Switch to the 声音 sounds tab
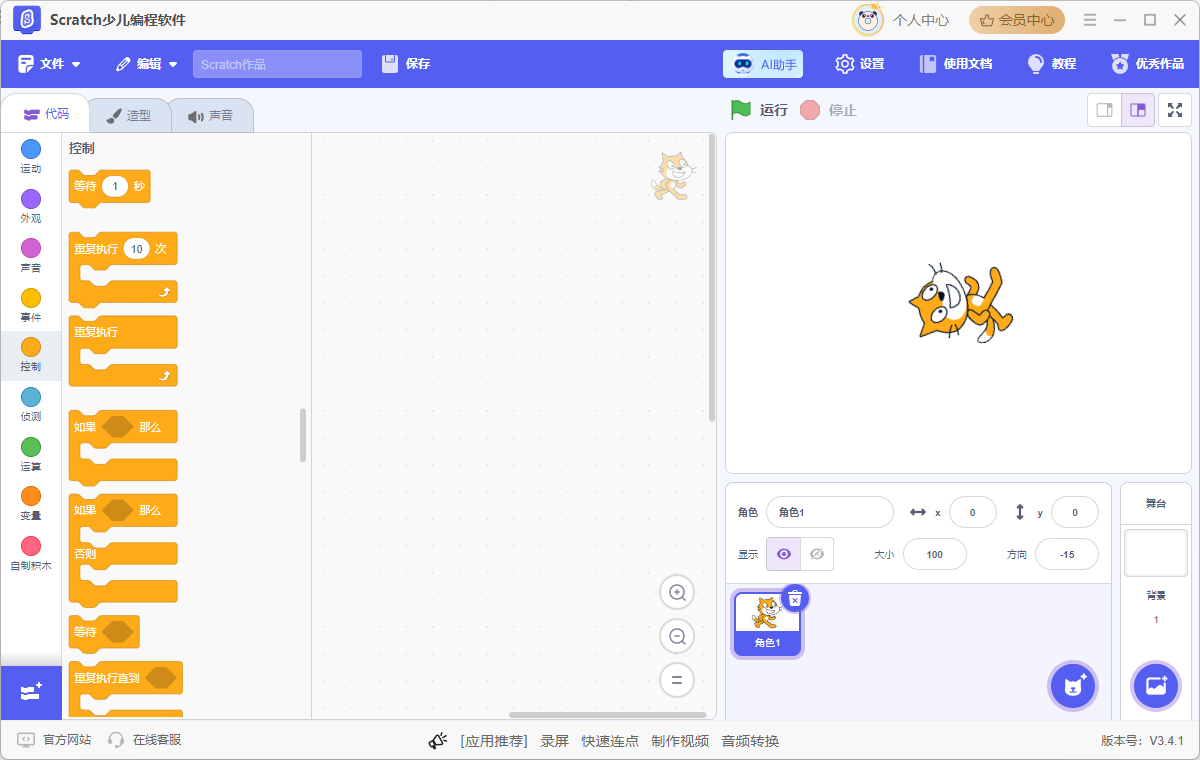Image resolution: width=1200 pixels, height=760 pixels. coord(211,115)
